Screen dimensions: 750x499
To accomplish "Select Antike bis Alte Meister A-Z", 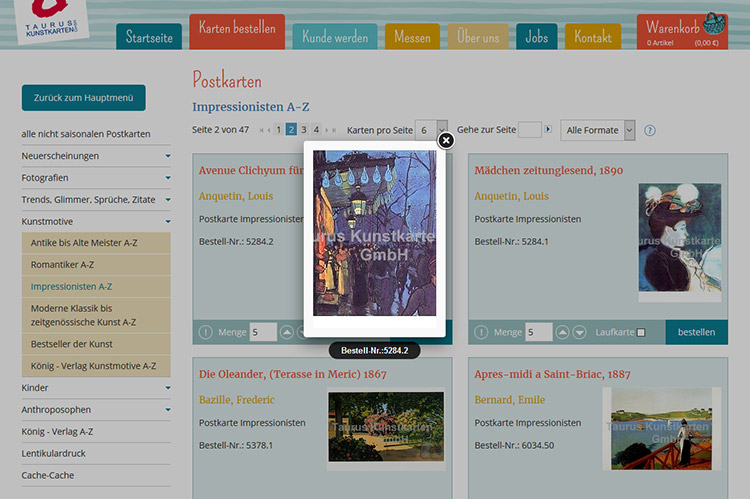I will tap(96, 243).
